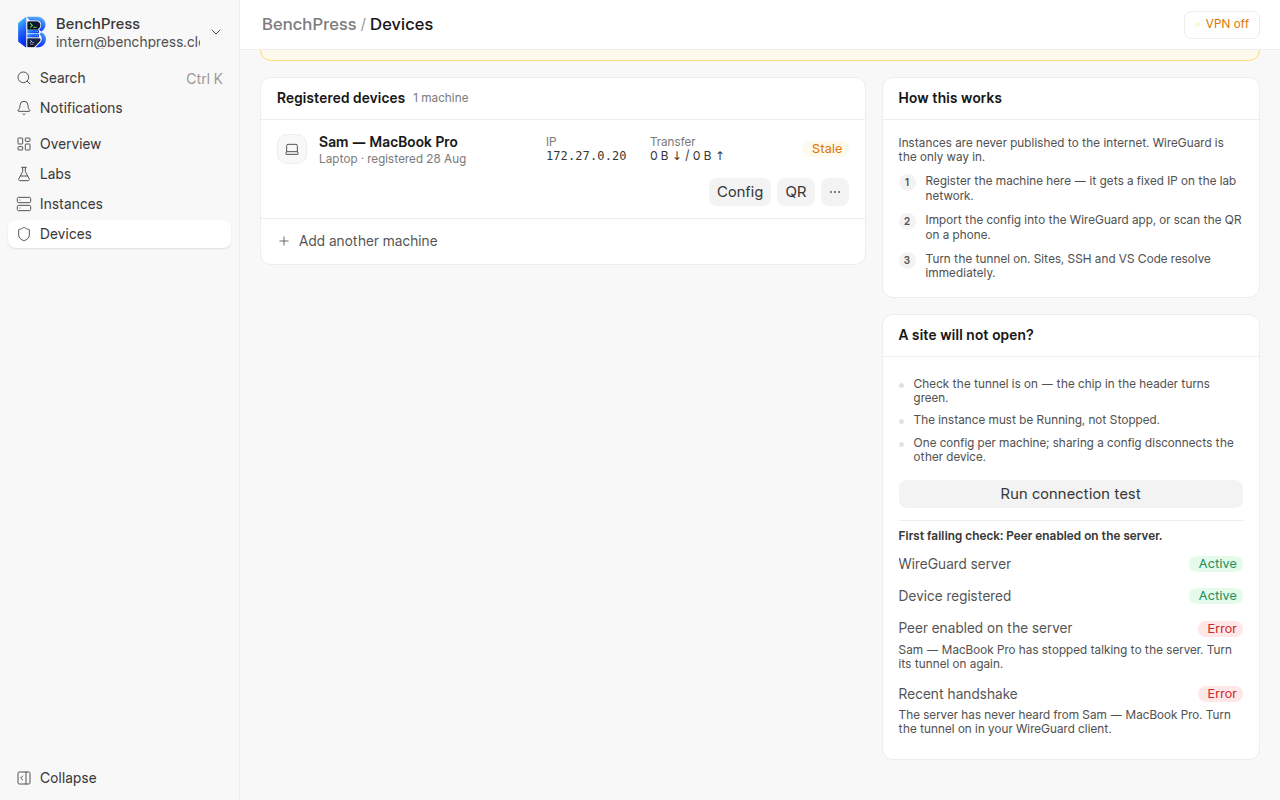Go to the Overview section

coord(119,144)
